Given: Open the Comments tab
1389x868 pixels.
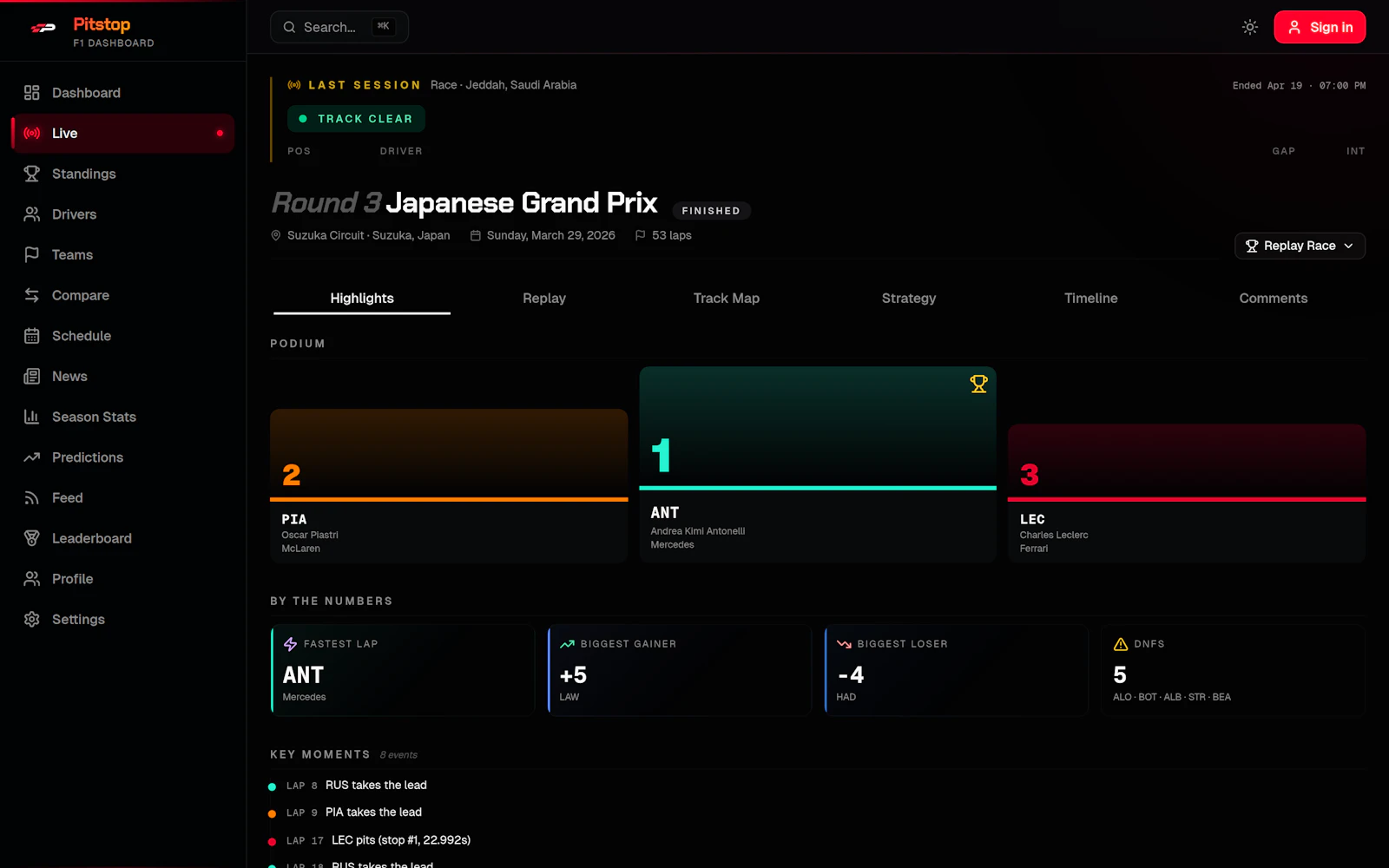Looking at the screenshot, I should pos(1274,299).
